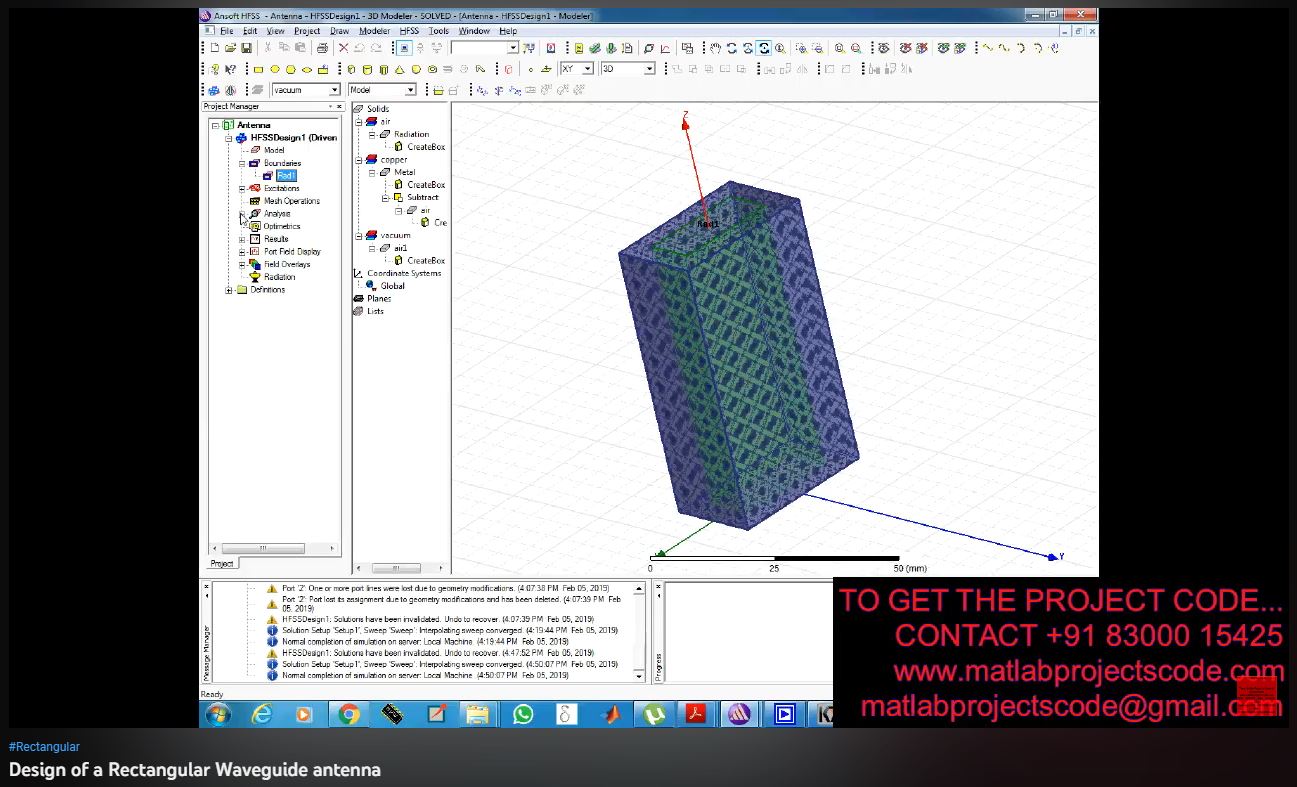
Task: Select the Pan hand view tool
Action: [x=716, y=48]
